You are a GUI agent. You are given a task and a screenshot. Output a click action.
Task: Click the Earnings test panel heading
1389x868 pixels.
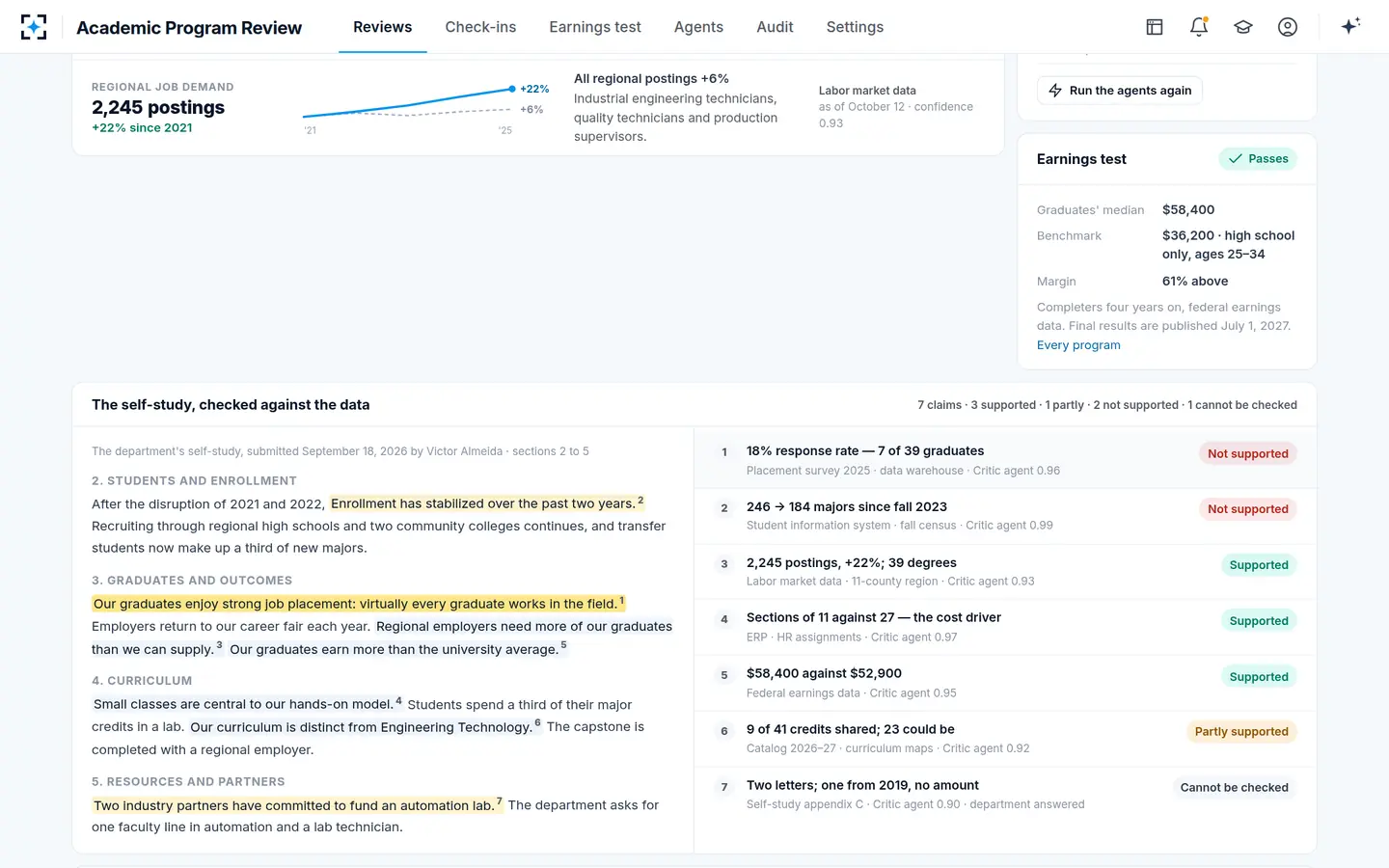(1081, 159)
